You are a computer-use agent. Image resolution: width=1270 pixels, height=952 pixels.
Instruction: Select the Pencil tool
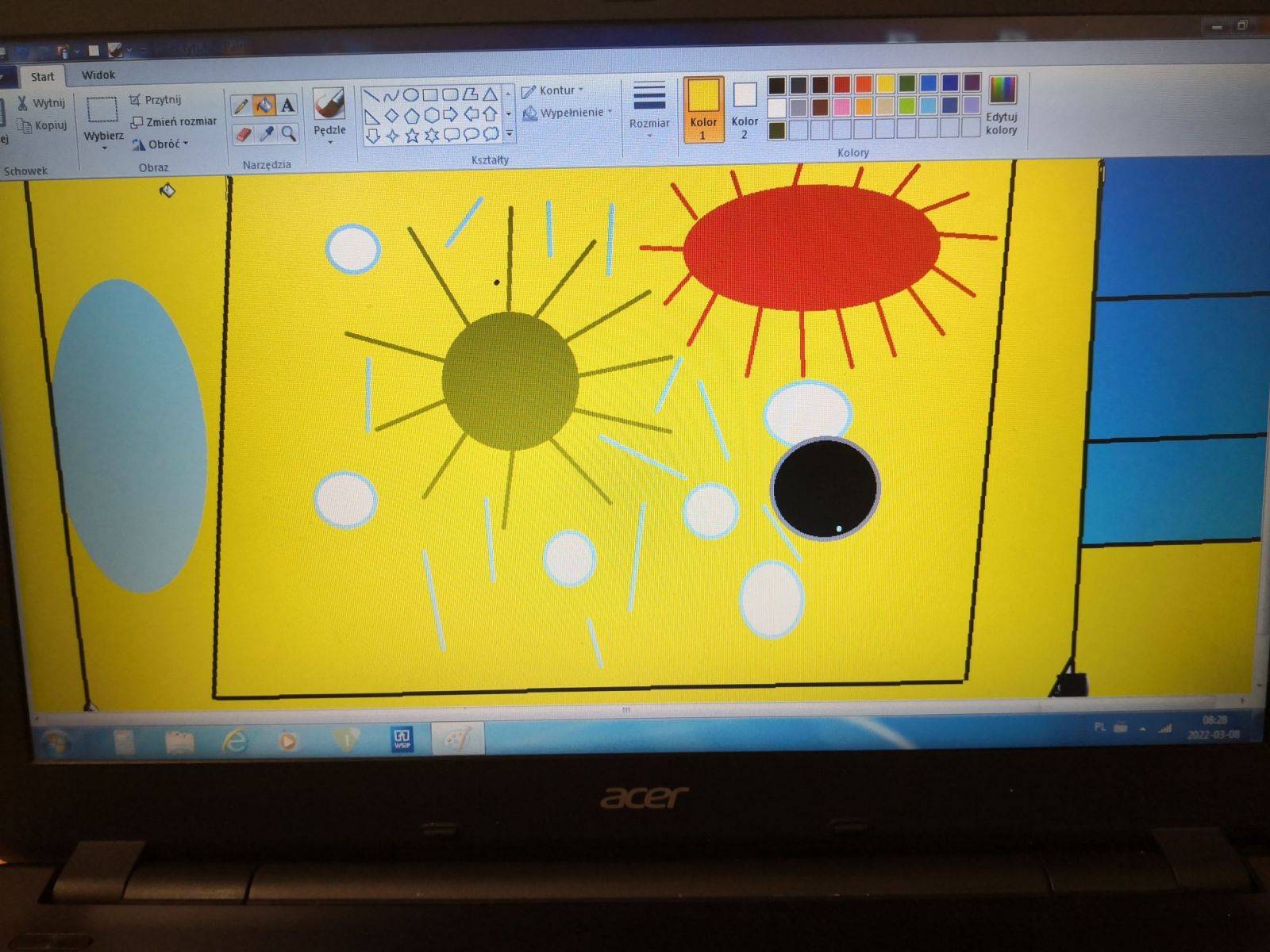pyautogui.click(x=241, y=106)
